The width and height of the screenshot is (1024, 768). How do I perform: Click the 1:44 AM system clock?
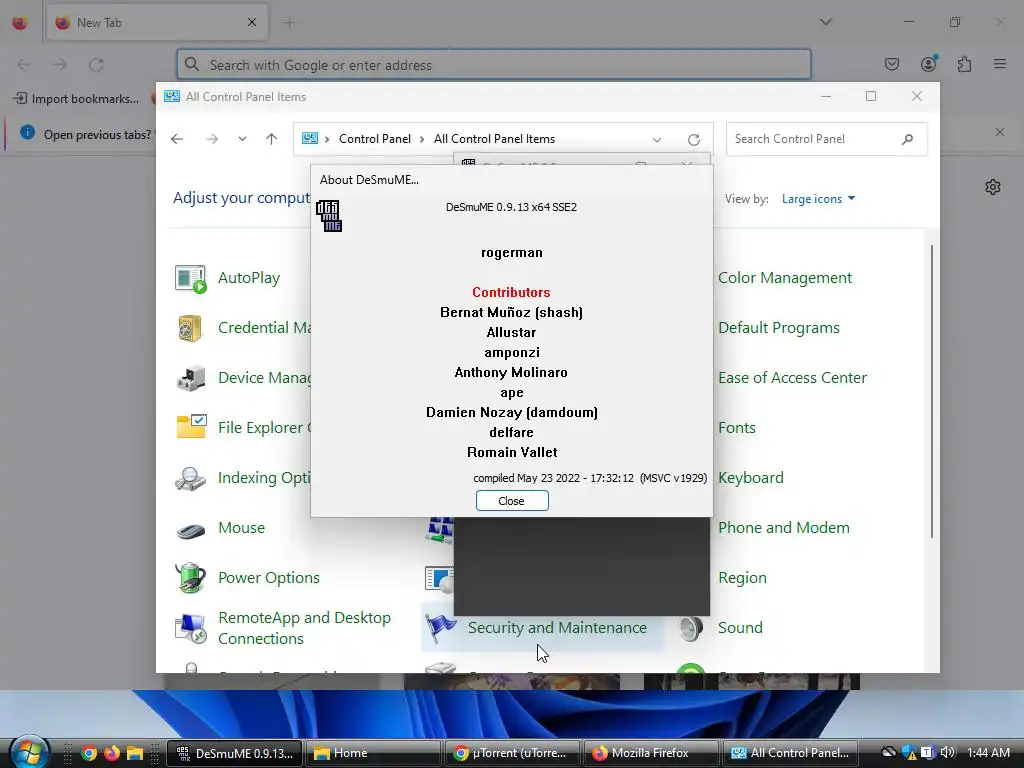pyautogui.click(x=989, y=753)
